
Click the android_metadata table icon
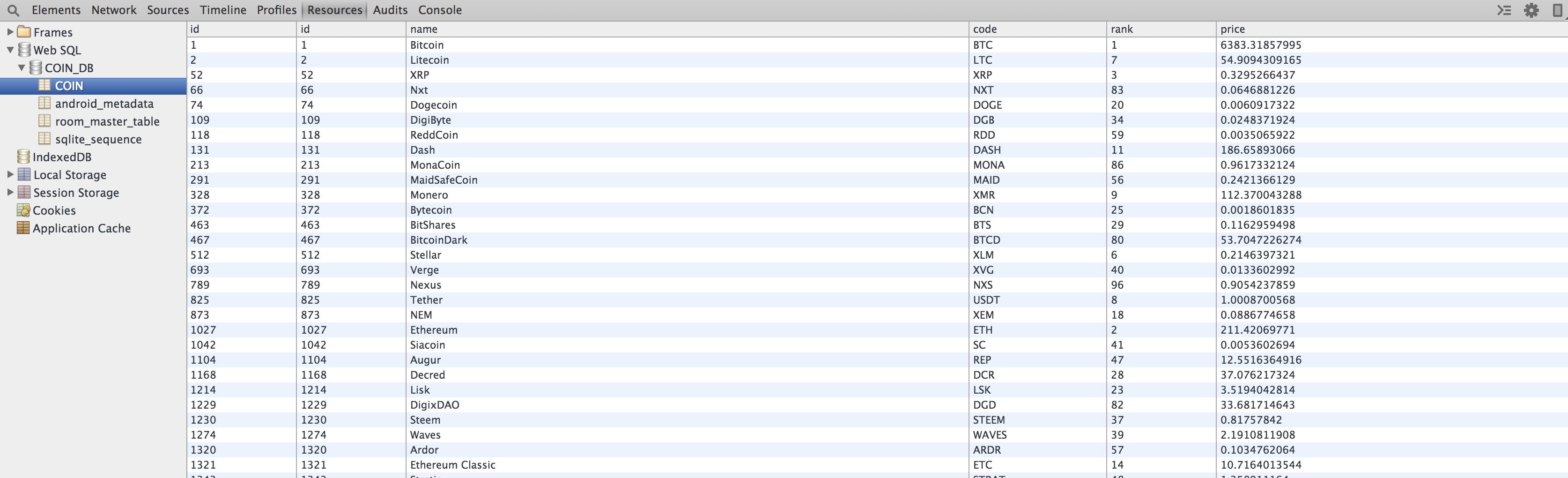click(x=44, y=104)
